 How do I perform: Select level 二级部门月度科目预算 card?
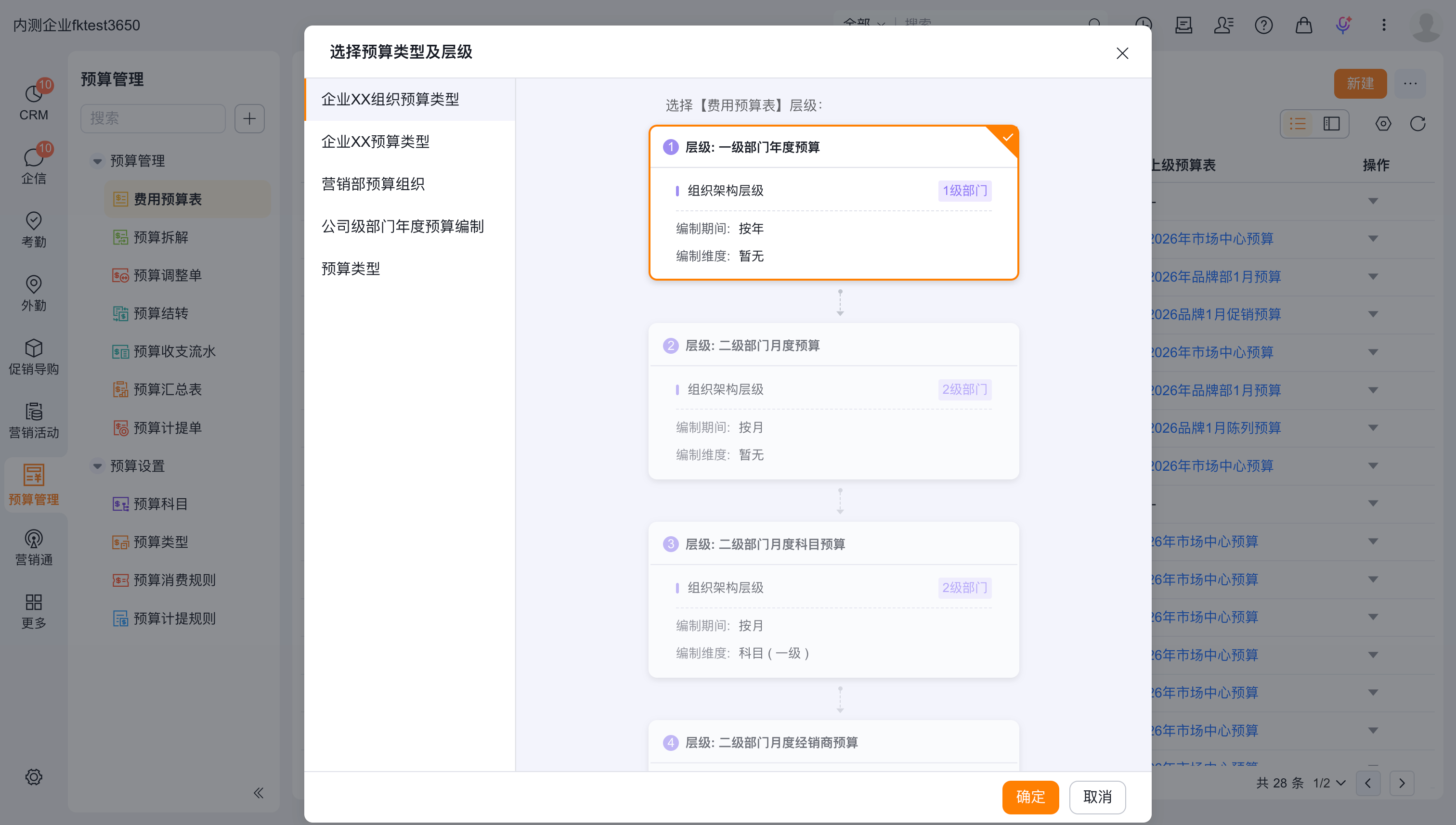(x=833, y=599)
